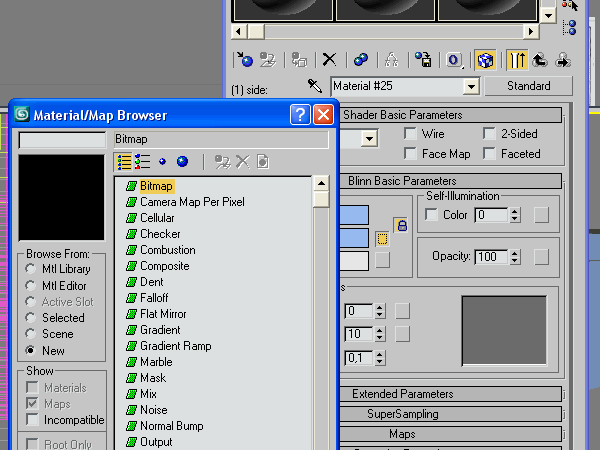This screenshot has height=450, width=600.
Task: Click yellow lock square beside diffuse swatch
Action: point(382,239)
